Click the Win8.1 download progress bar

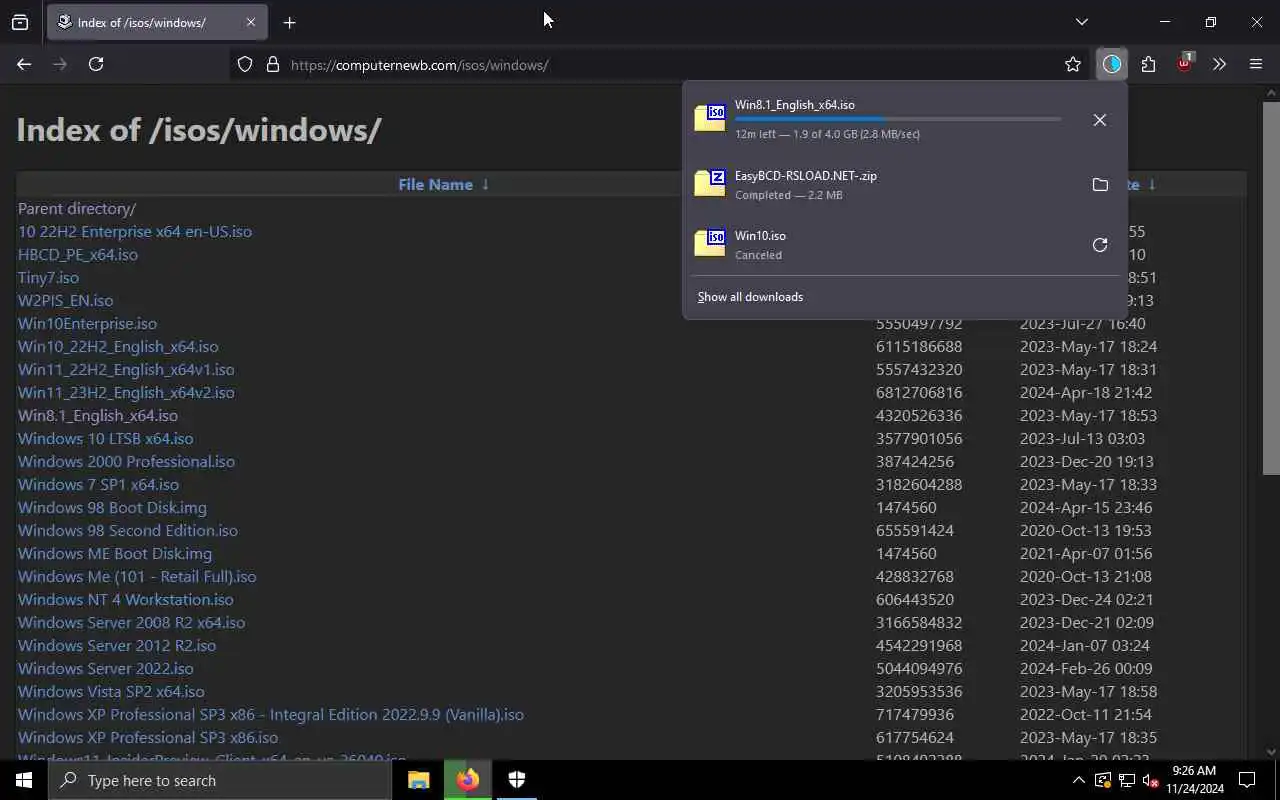click(x=898, y=119)
